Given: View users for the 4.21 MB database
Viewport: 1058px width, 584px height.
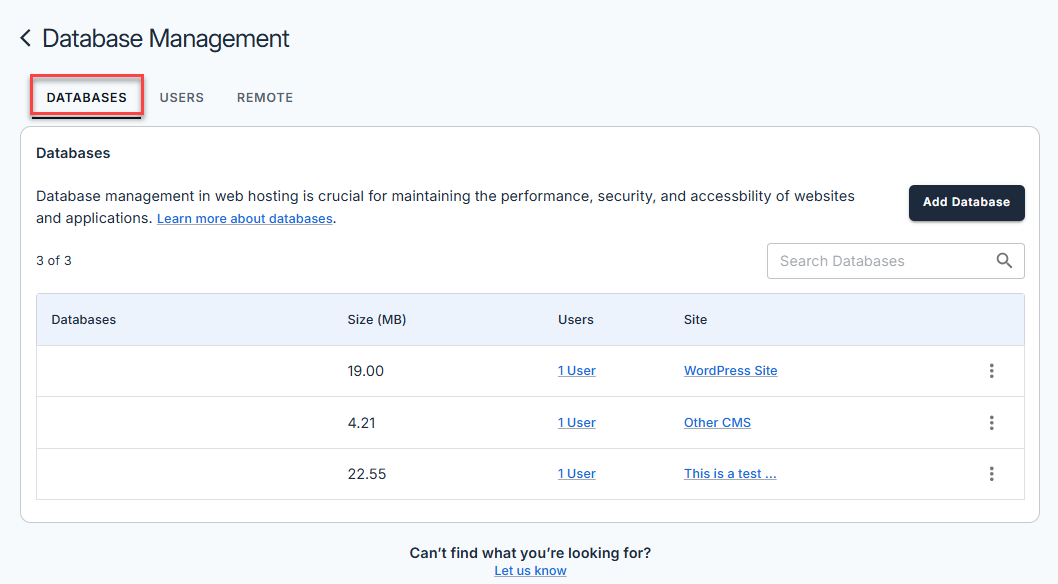Looking at the screenshot, I should pyautogui.click(x=576, y=422).
